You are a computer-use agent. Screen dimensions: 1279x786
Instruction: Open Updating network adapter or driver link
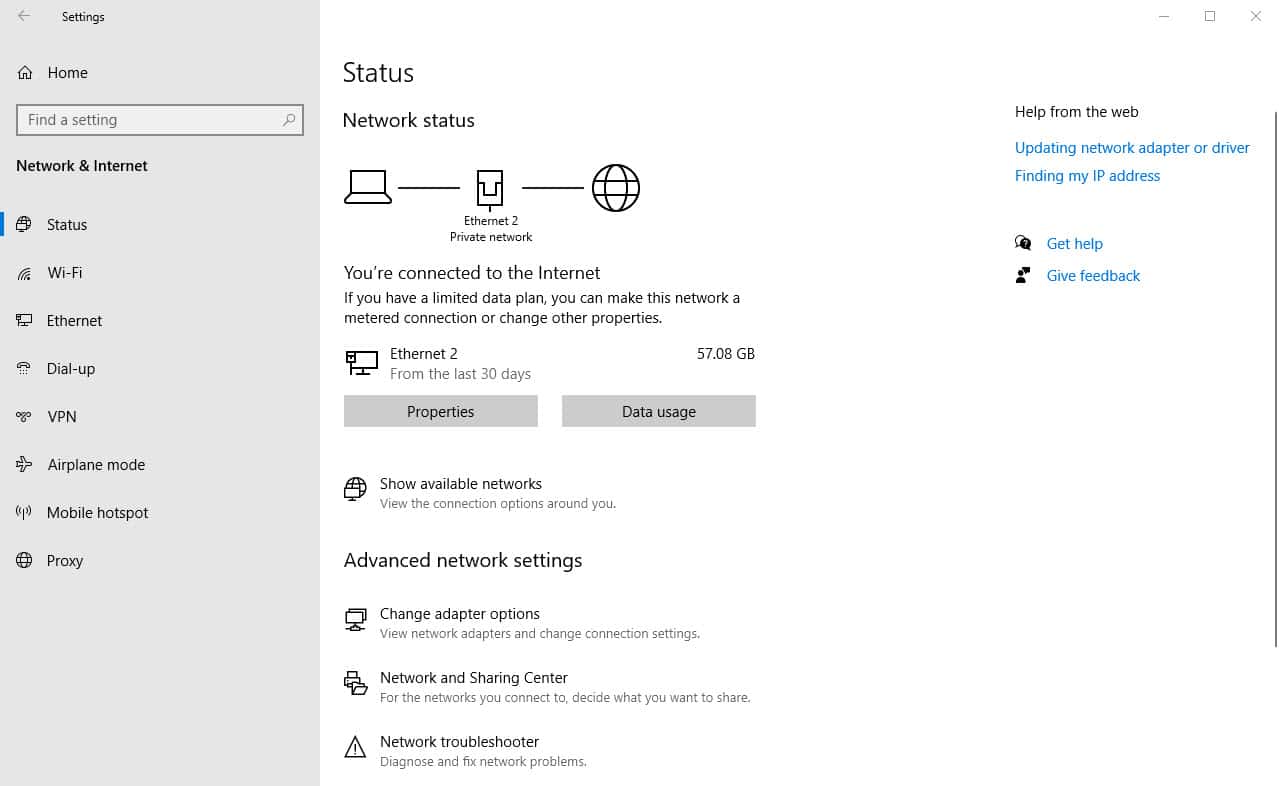coord(1132,148)
